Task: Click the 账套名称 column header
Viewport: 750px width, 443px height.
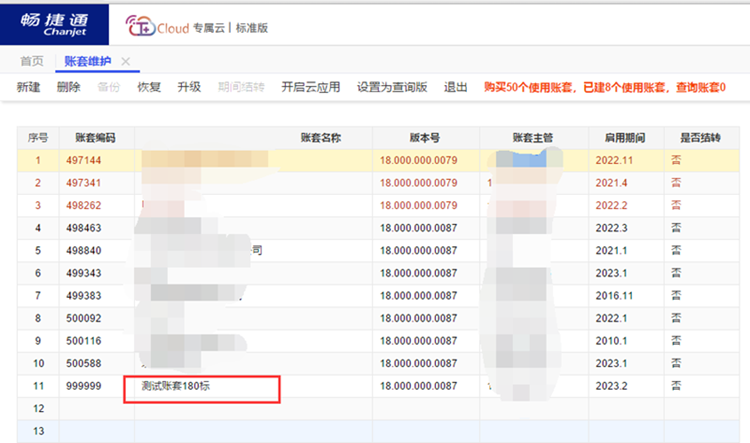Action: tap(320, 138)
